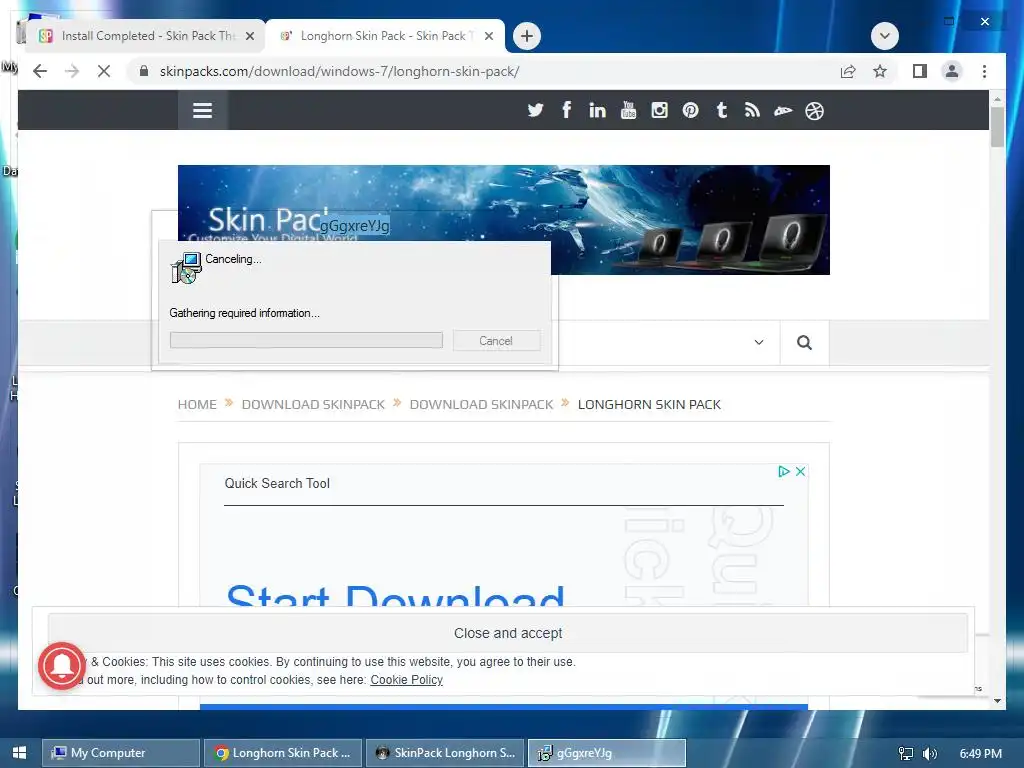1024x768 pixels.
Task: Open the Dribbble social icon
Action: [x=814, y=111]
